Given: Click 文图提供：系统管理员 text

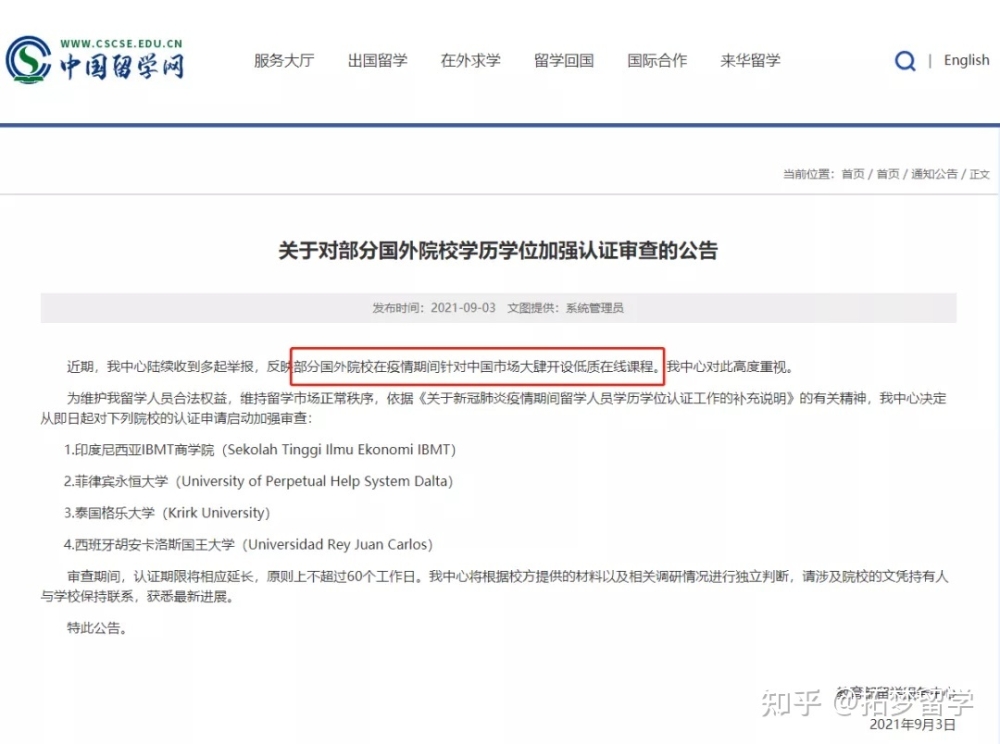Looking at the screenshot, I should 565,308.
